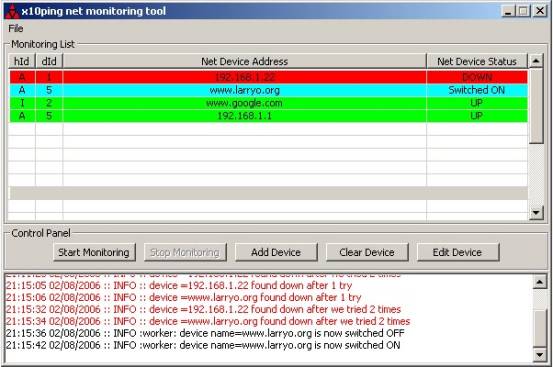The image size is (553, 367).
Task: Click Start Monitoring button
Action: point(94,252)
